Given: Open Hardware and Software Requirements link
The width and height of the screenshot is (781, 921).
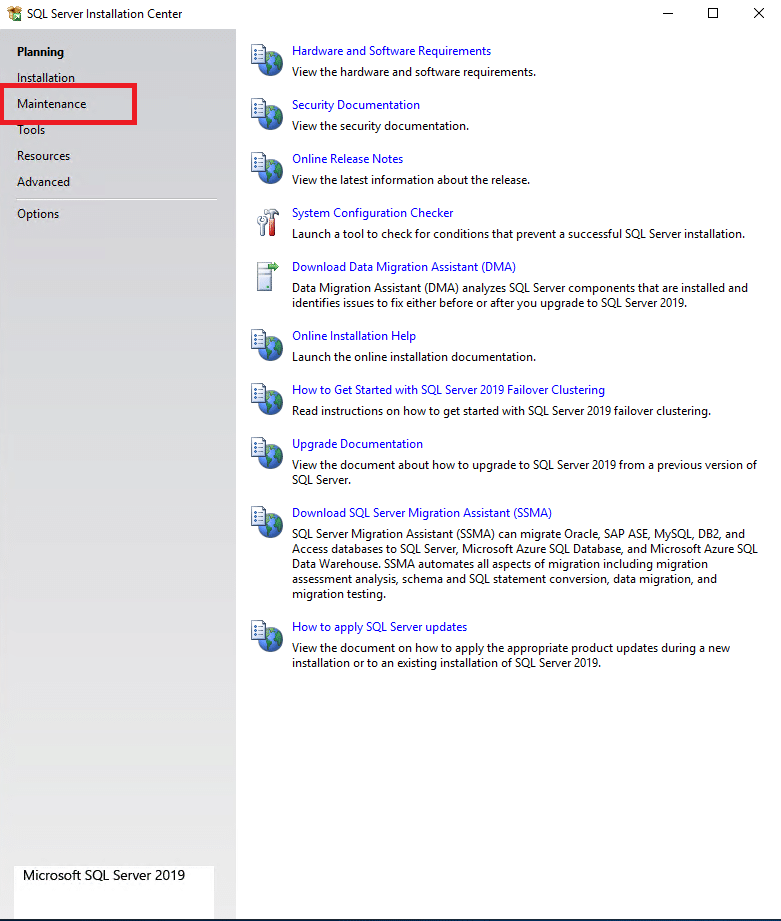Looking at the screenshot, I should [391, 51].
